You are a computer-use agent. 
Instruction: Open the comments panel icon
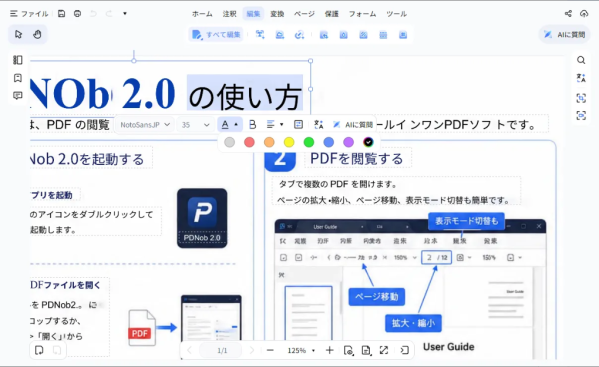18,95
